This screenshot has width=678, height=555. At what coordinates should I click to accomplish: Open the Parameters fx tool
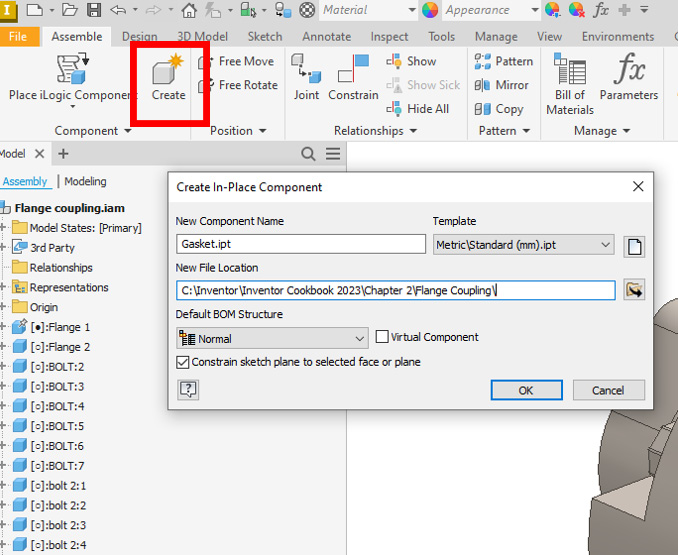(629, 77)
